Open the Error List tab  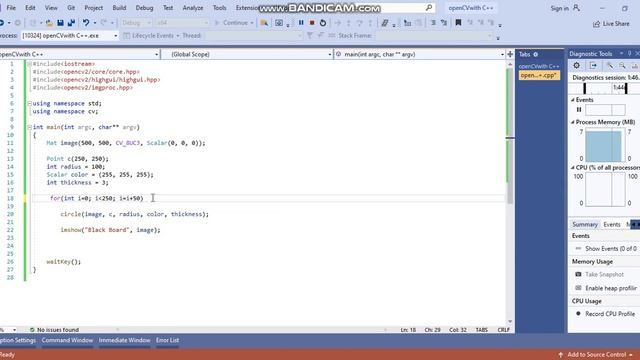tap(167, 340)
